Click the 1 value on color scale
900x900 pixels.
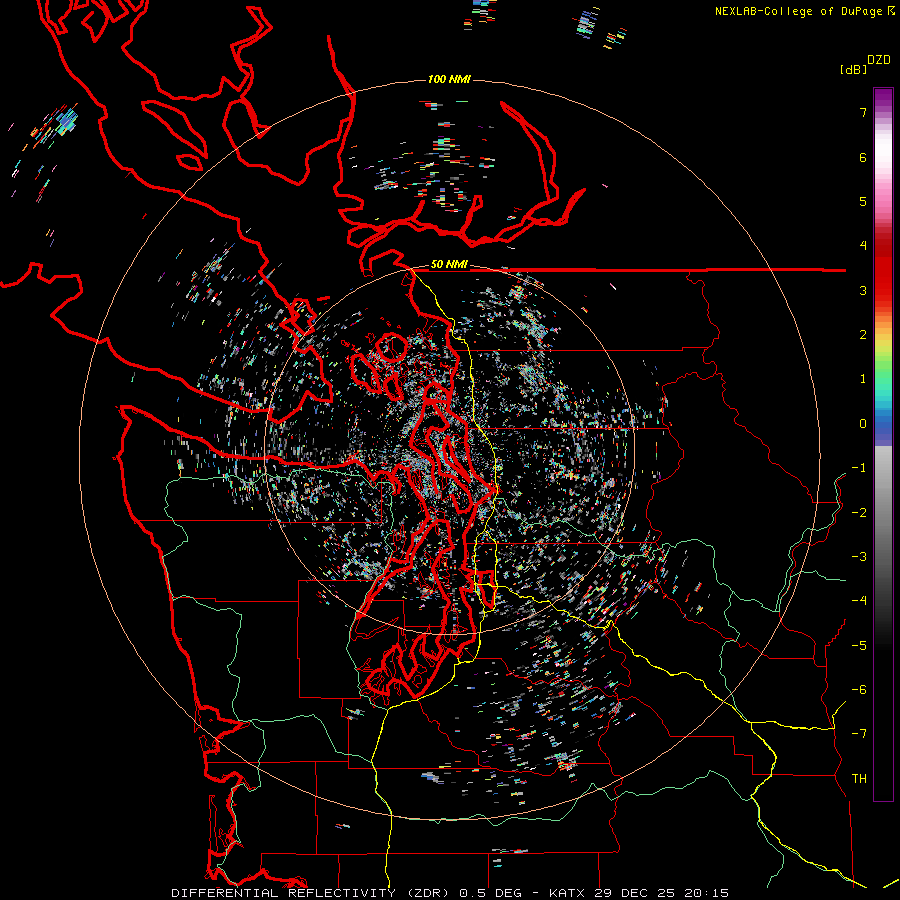point(863,379)
